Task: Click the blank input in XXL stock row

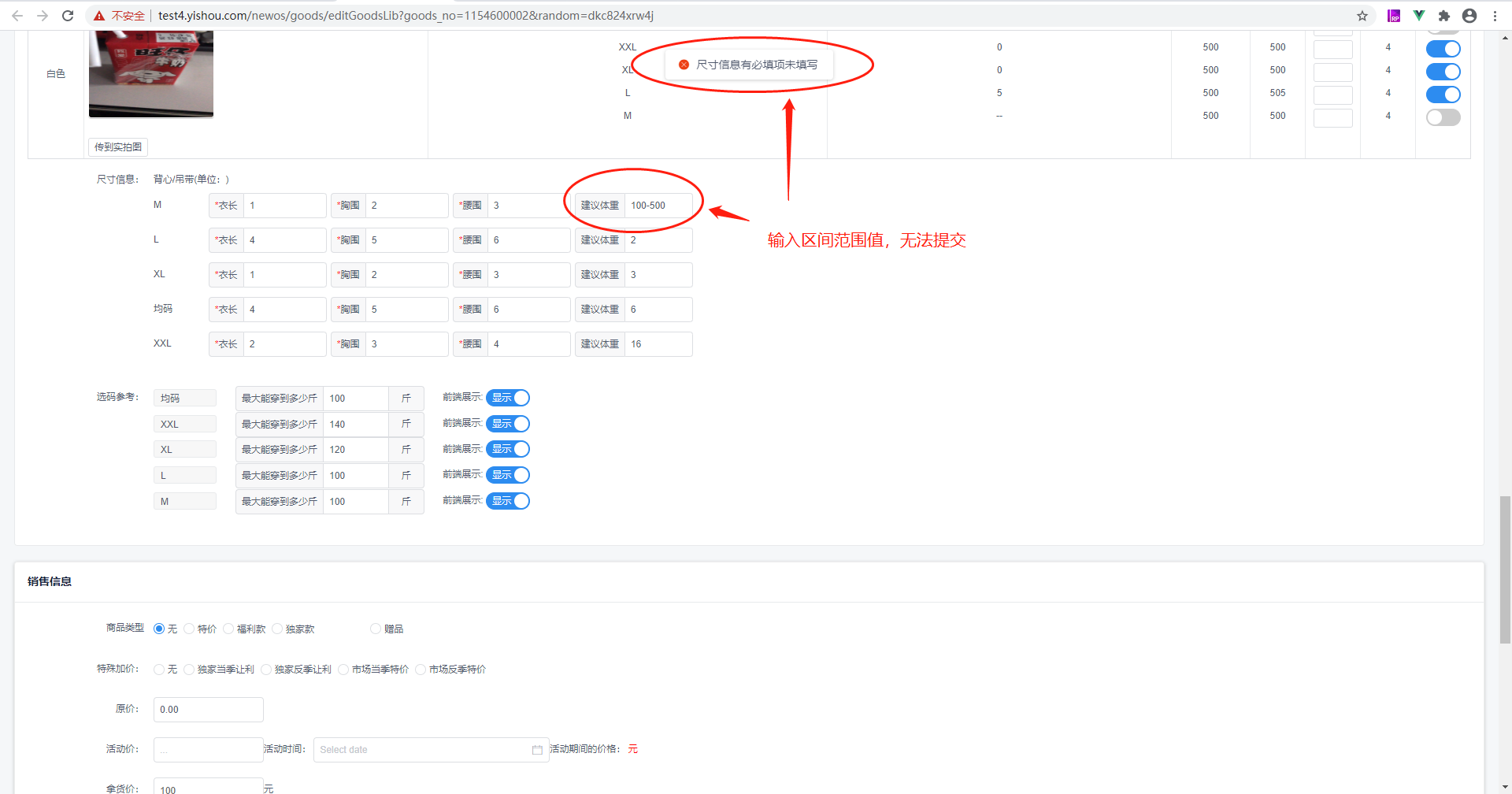Action: [1333, 49]
